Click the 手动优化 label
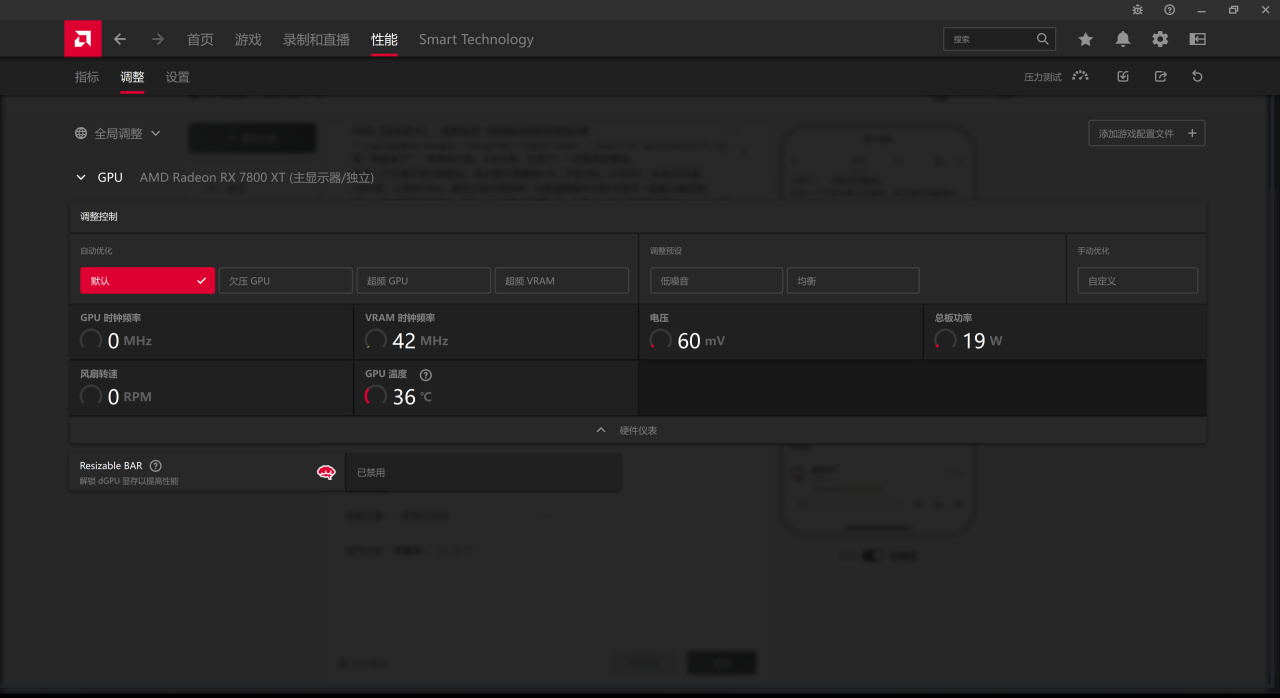The width and height of the screenshot is (1280, 698). 1093,251
